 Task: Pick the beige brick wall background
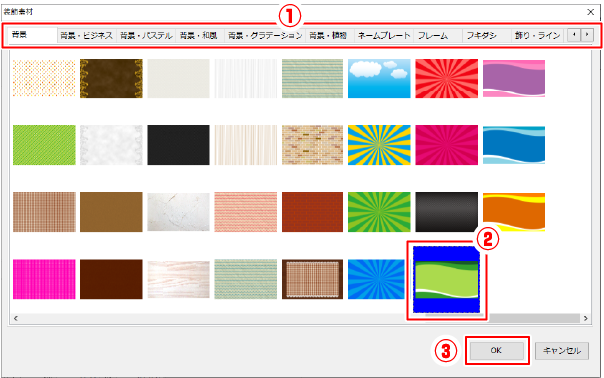click(x=312, y=145)
